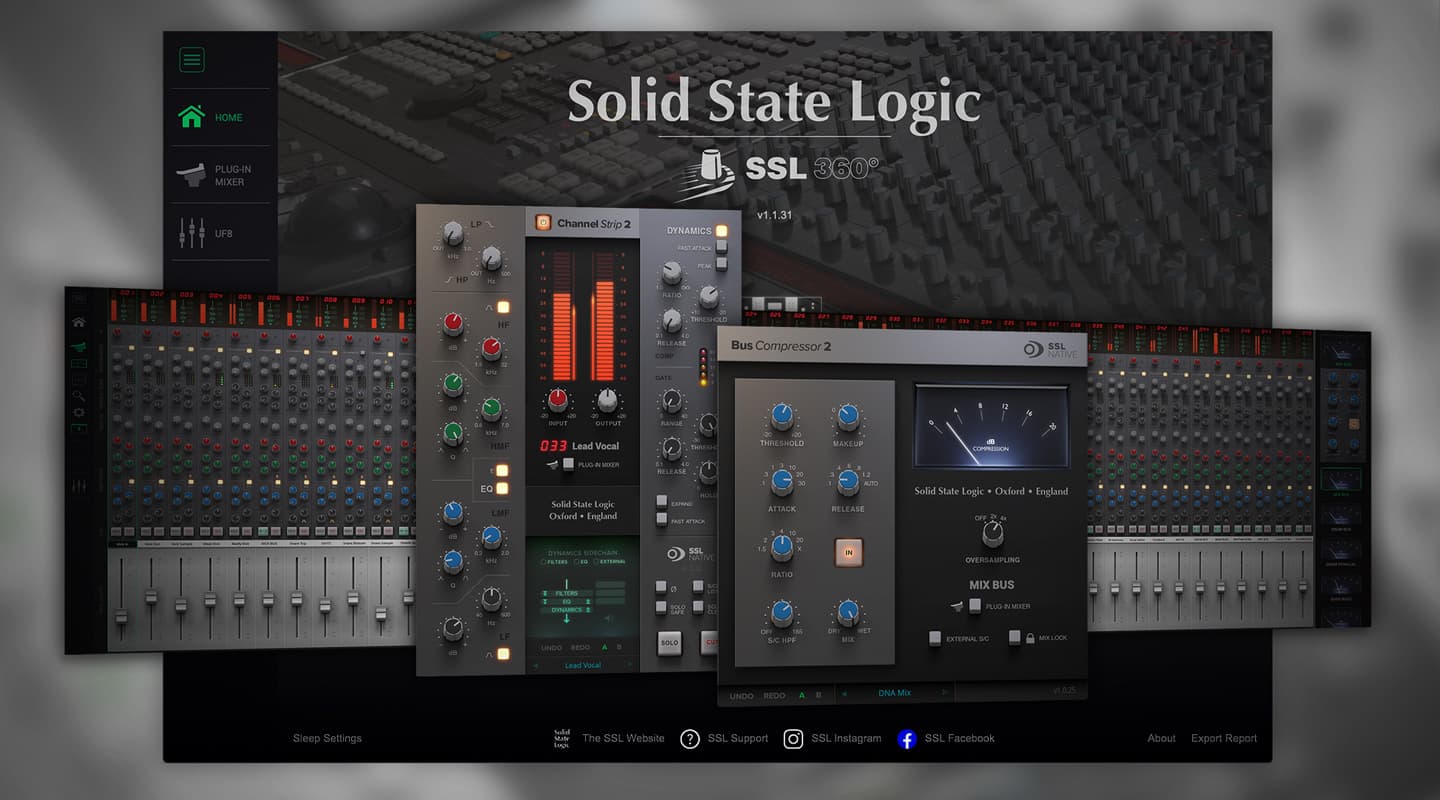
Task: Visit The SSL Website link
Action: click(x=623, y=738)
